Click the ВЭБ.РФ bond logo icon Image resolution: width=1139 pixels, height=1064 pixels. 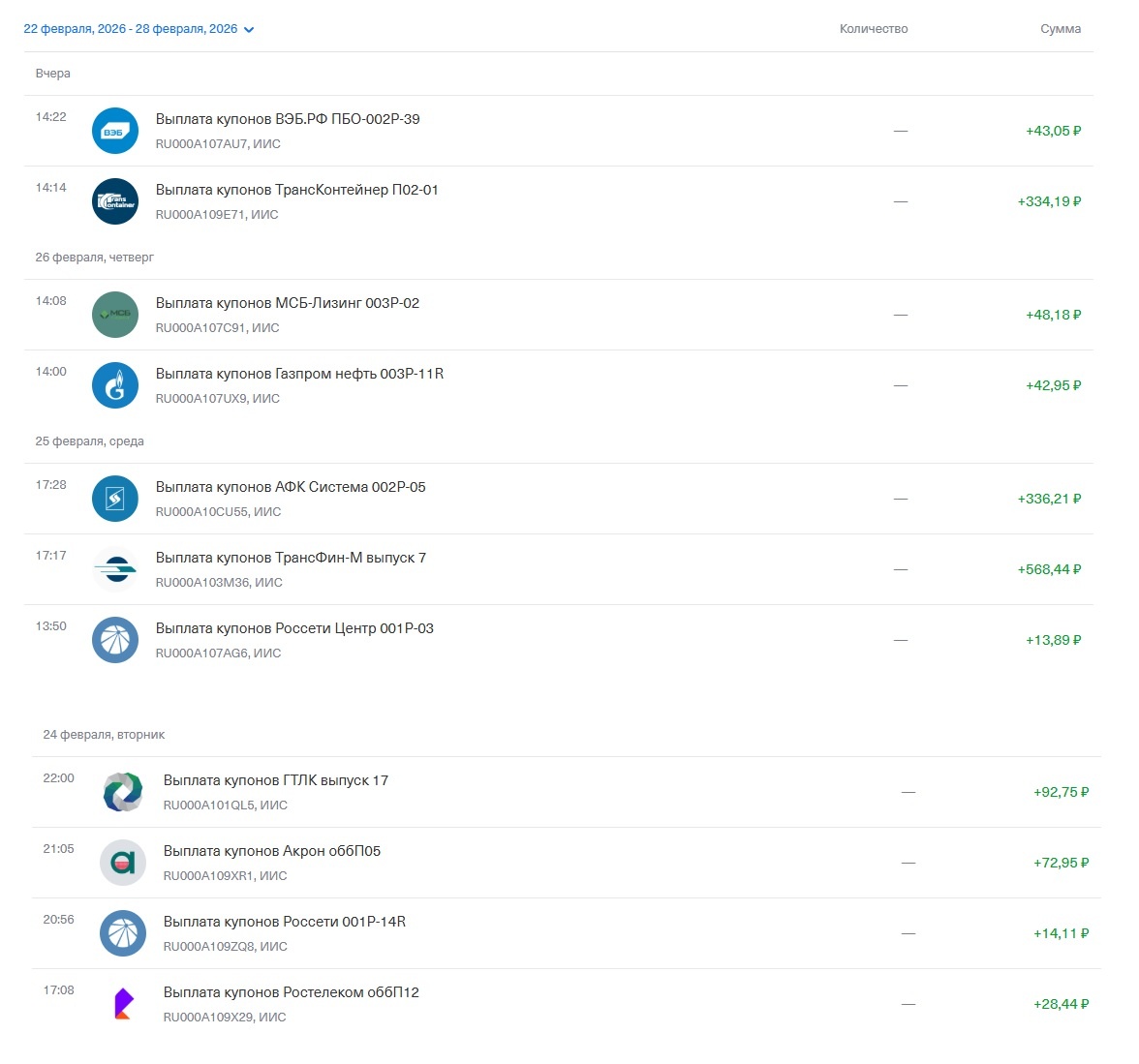click(114, 131)
